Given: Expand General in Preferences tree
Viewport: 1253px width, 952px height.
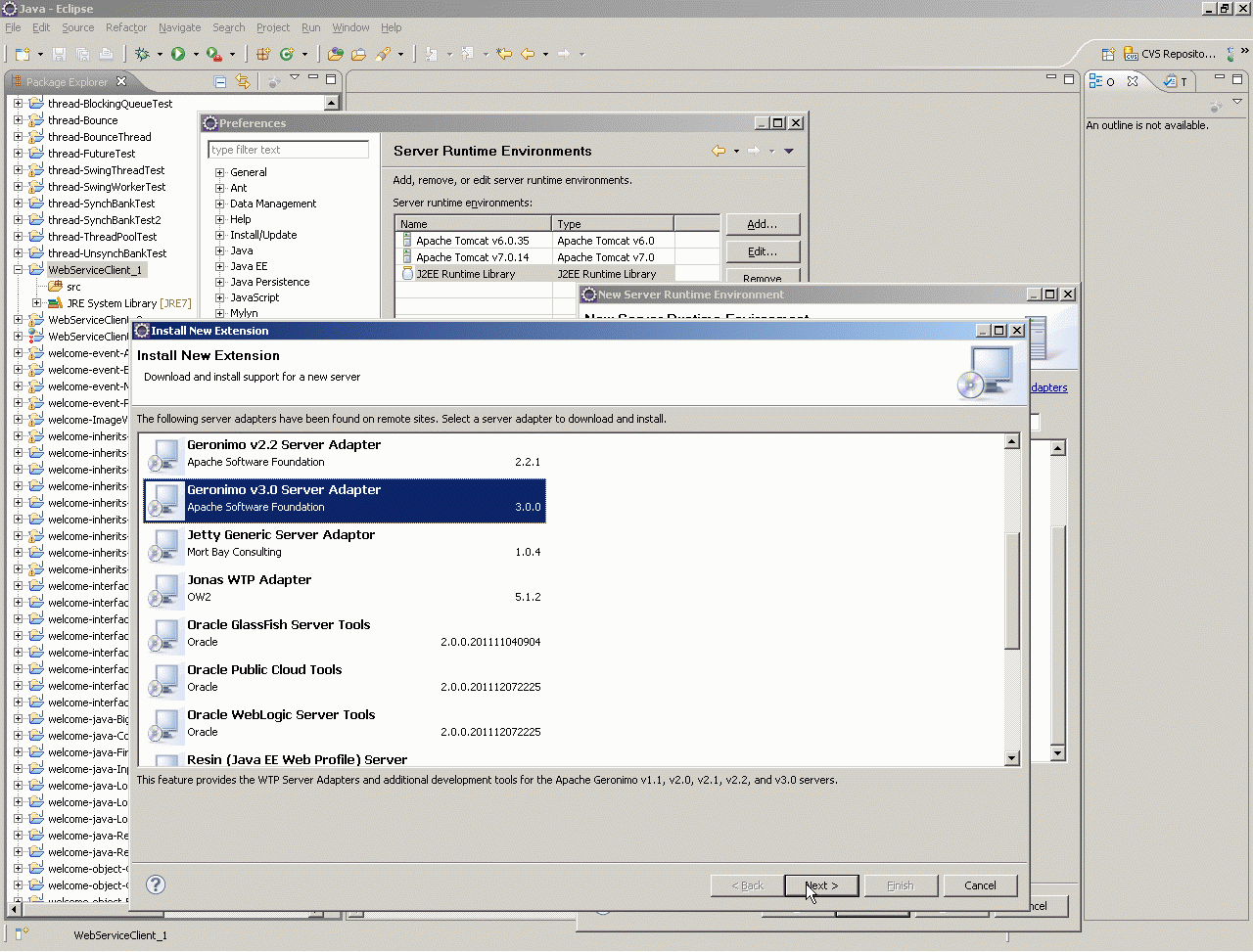Looking at the screenshot, I should point(220,172).
